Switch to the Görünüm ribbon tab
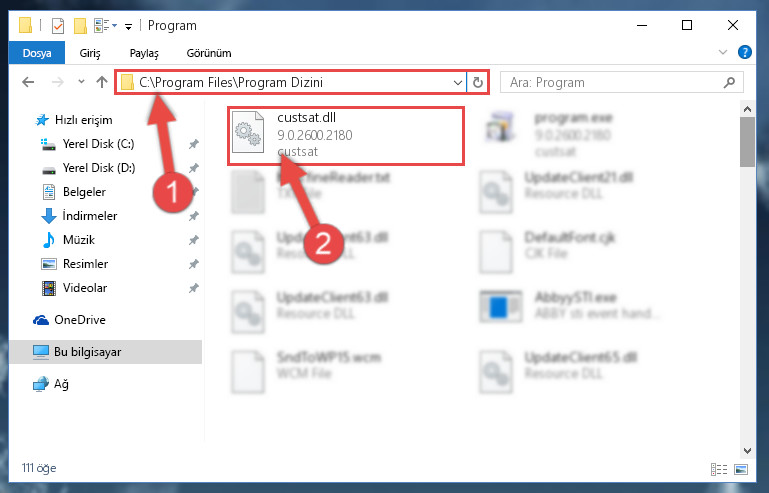The height and width of the screenshot is (493, 769). pos(209,53)
